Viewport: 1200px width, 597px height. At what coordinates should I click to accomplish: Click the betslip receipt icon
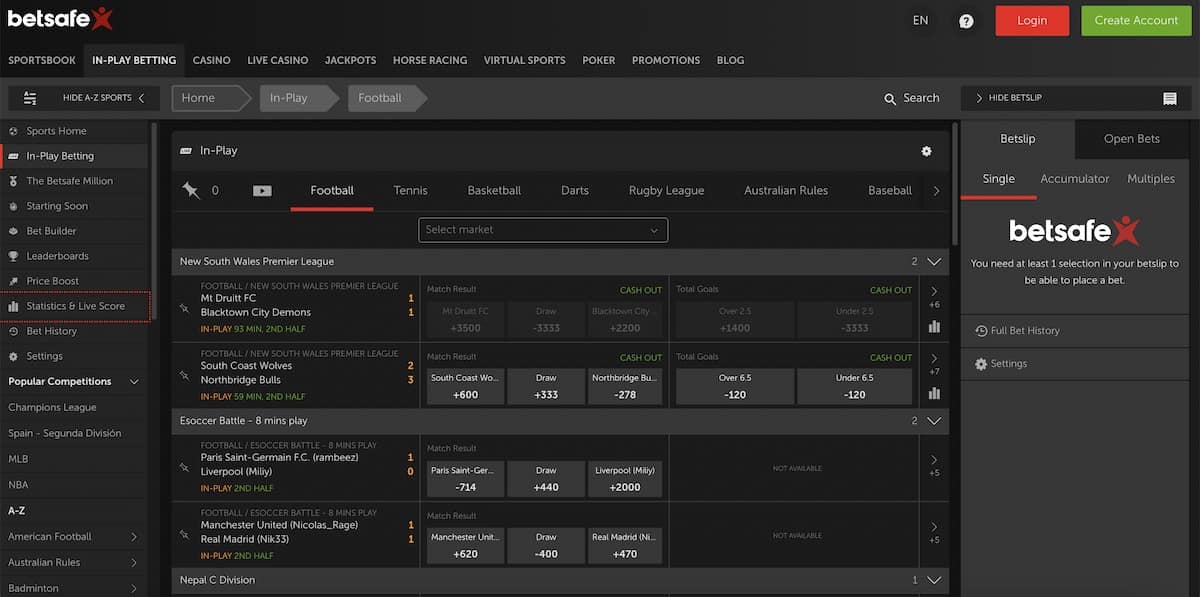click(x=1170, y=98)
